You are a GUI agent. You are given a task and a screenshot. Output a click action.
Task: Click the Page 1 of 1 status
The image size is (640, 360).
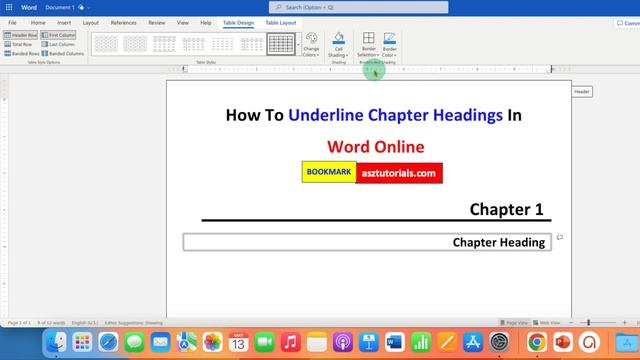pos(19,323)
